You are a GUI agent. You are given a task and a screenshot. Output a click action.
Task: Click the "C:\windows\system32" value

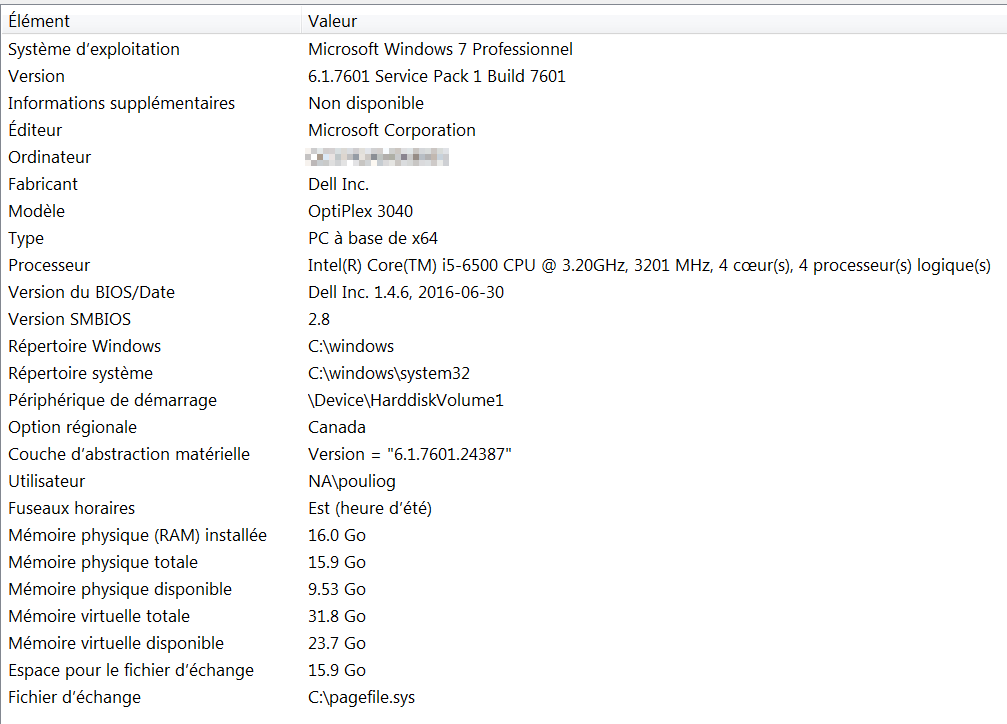[x=389, y=373]
